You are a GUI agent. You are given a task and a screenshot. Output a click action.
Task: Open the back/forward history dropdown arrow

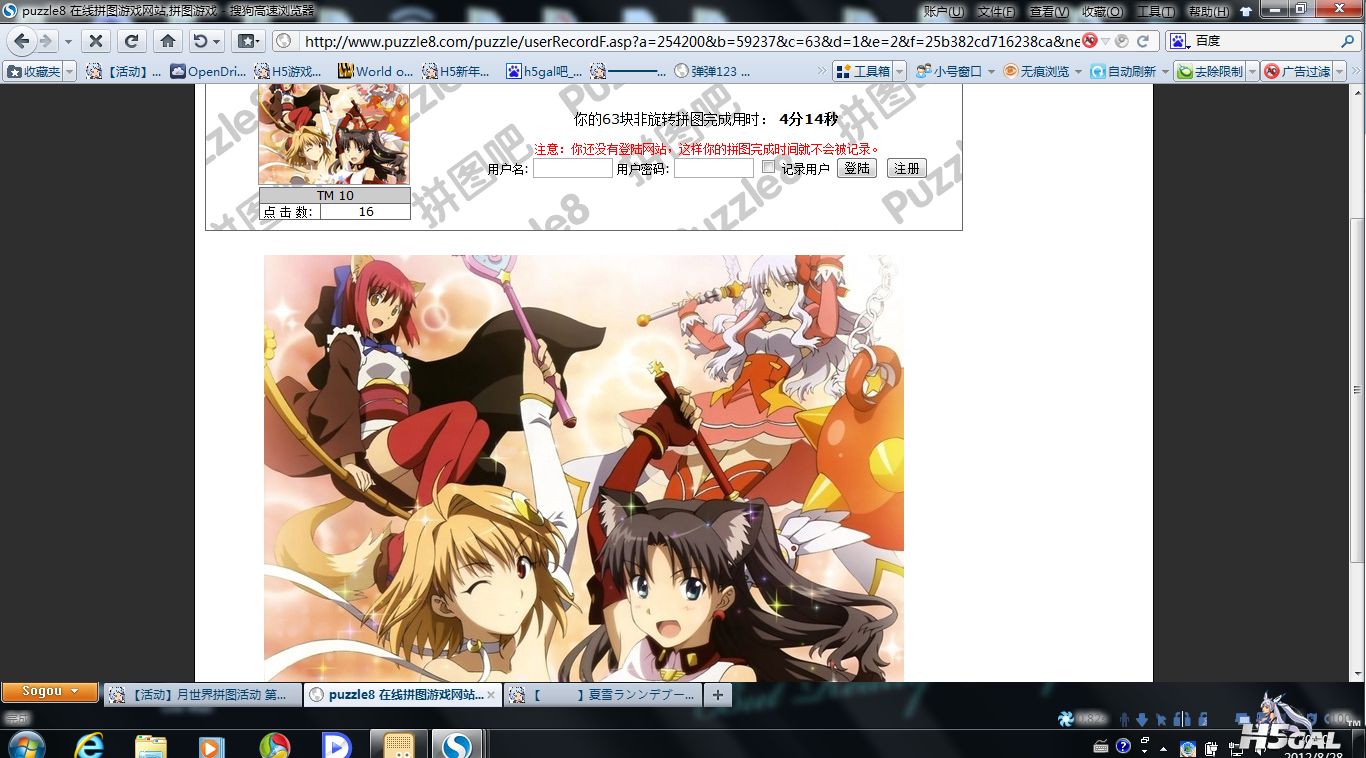coord(68,42)
